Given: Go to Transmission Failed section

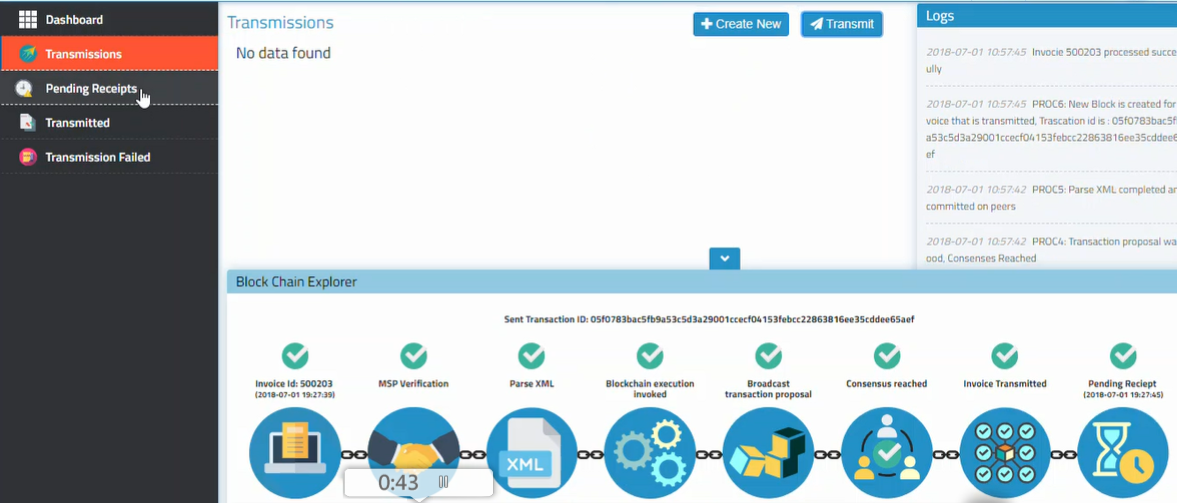Looking at the screenshot, I should click(97, 157).
